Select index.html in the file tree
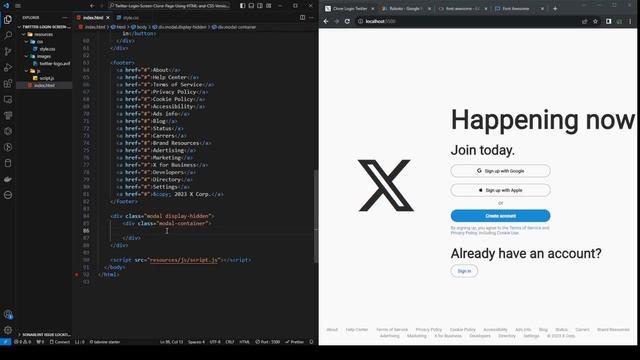The height and width of the screenshot is (360, 640). 44,85
